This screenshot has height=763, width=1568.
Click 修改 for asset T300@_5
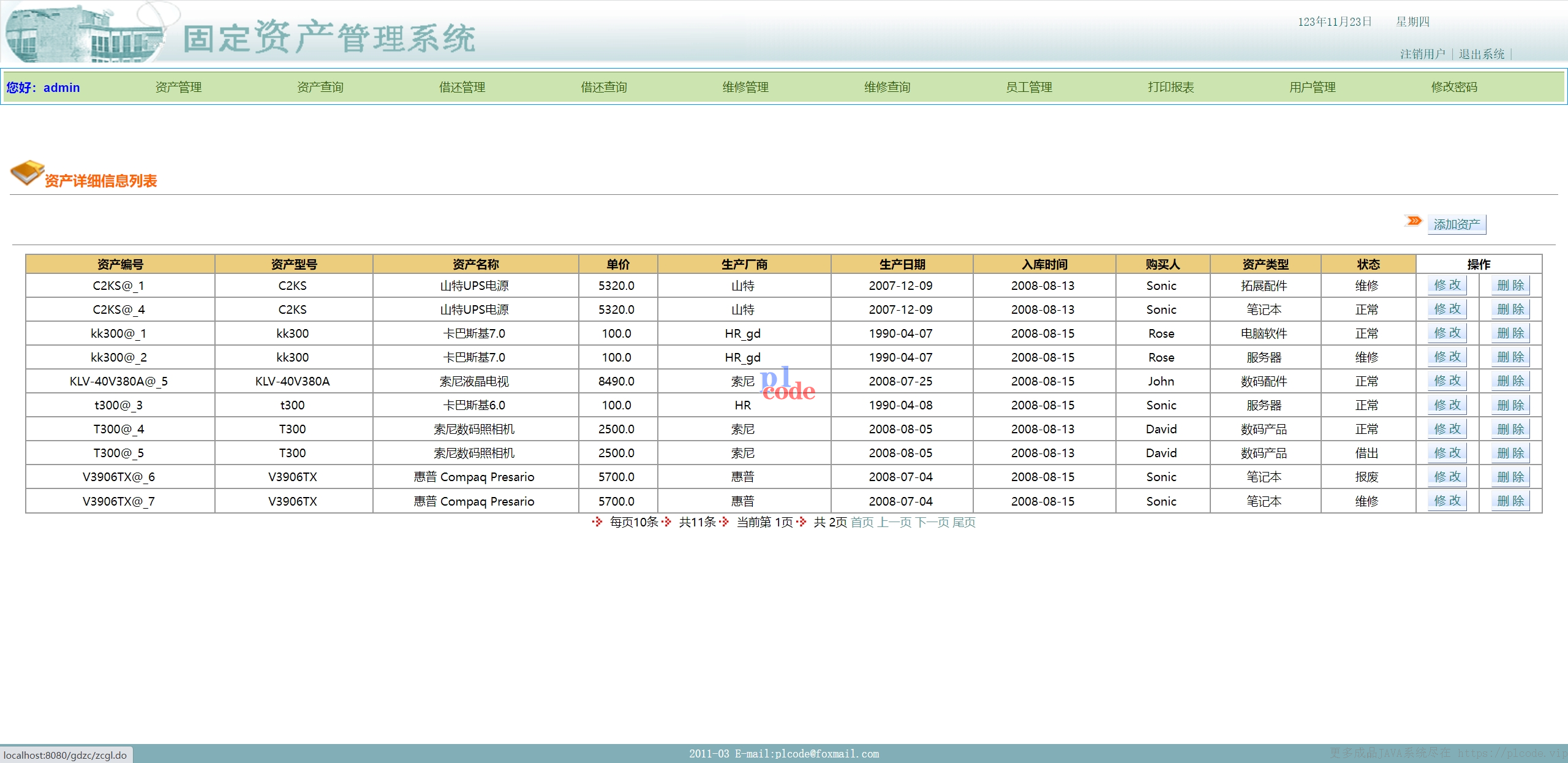(1447, 453)
